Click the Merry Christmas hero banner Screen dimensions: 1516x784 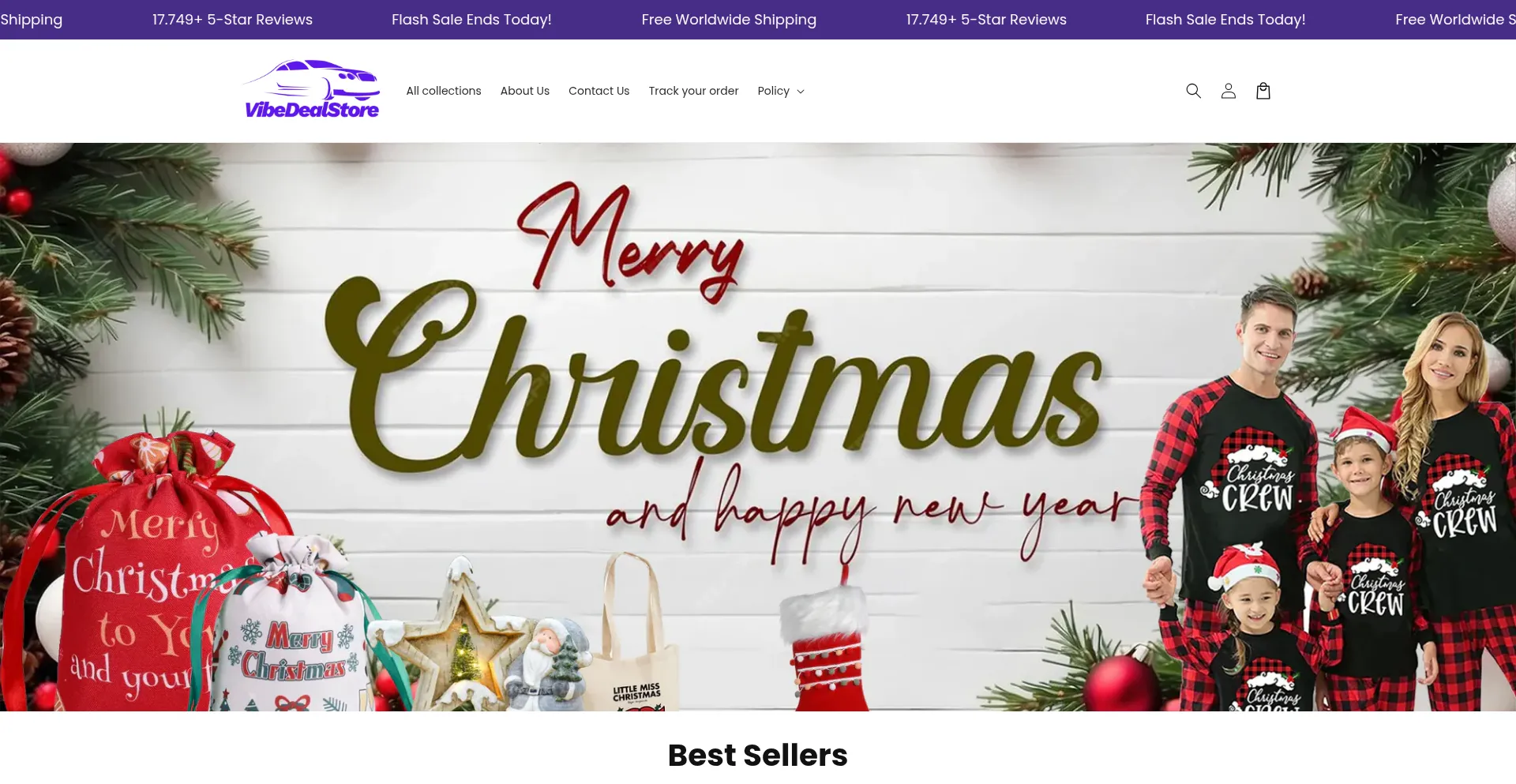tap(758, 426)
